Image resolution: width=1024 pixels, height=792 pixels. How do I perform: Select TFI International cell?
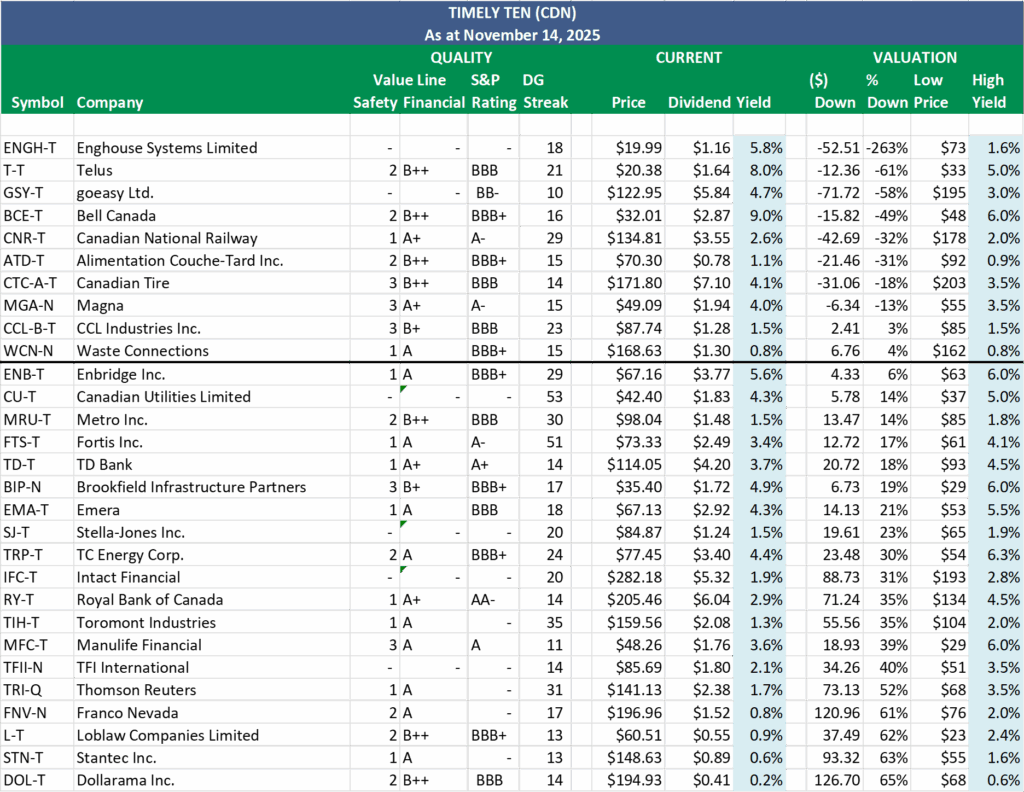[212, 667]
